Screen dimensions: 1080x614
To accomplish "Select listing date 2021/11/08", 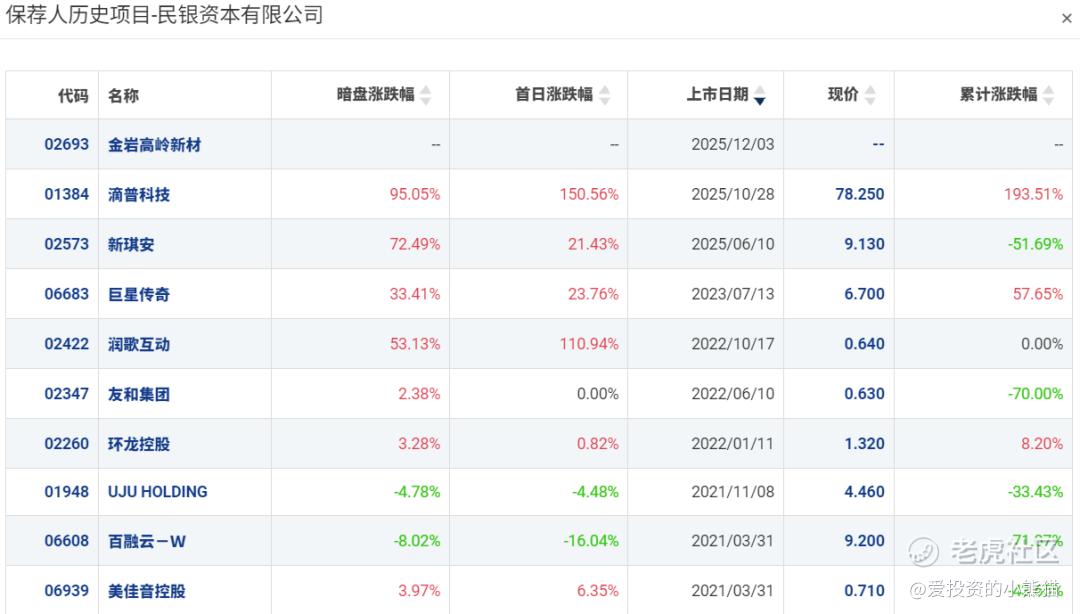I will click(x=733, y=492).
